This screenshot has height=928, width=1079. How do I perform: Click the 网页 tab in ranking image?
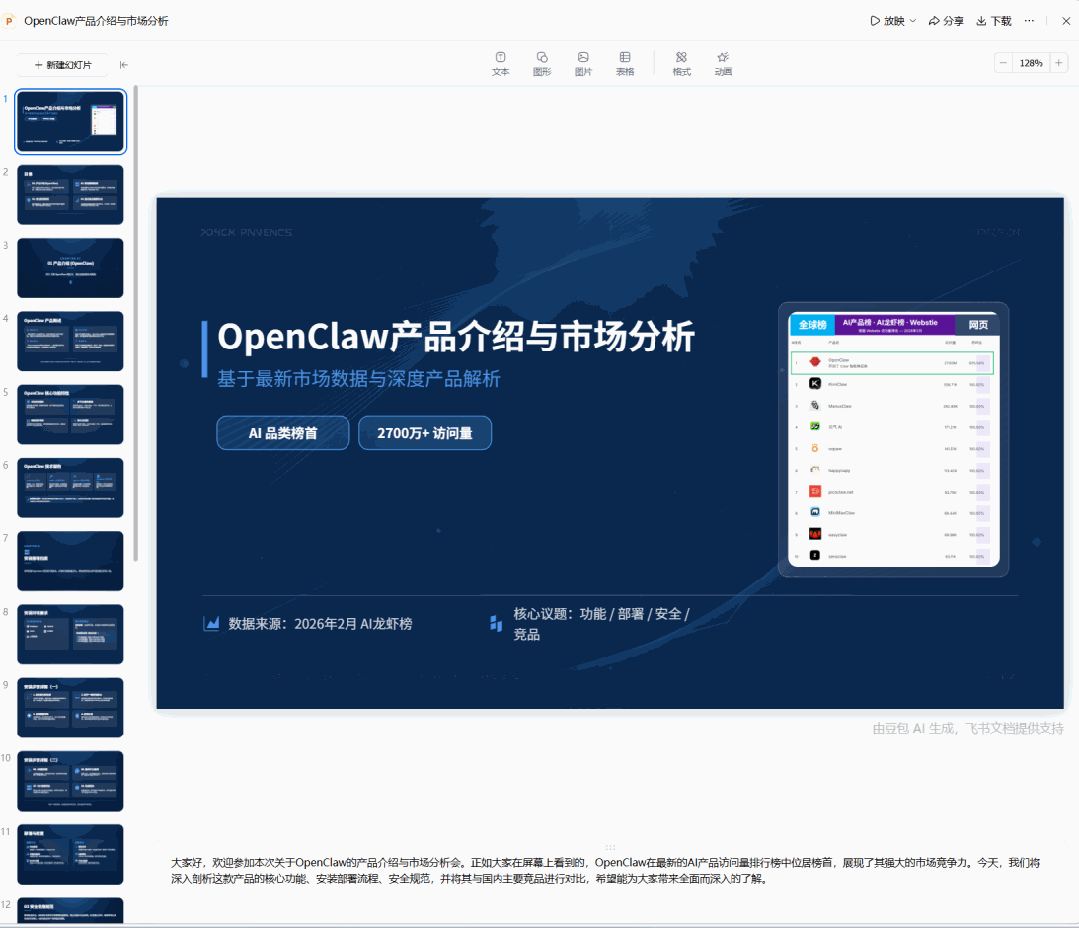(x=978, y=325)
